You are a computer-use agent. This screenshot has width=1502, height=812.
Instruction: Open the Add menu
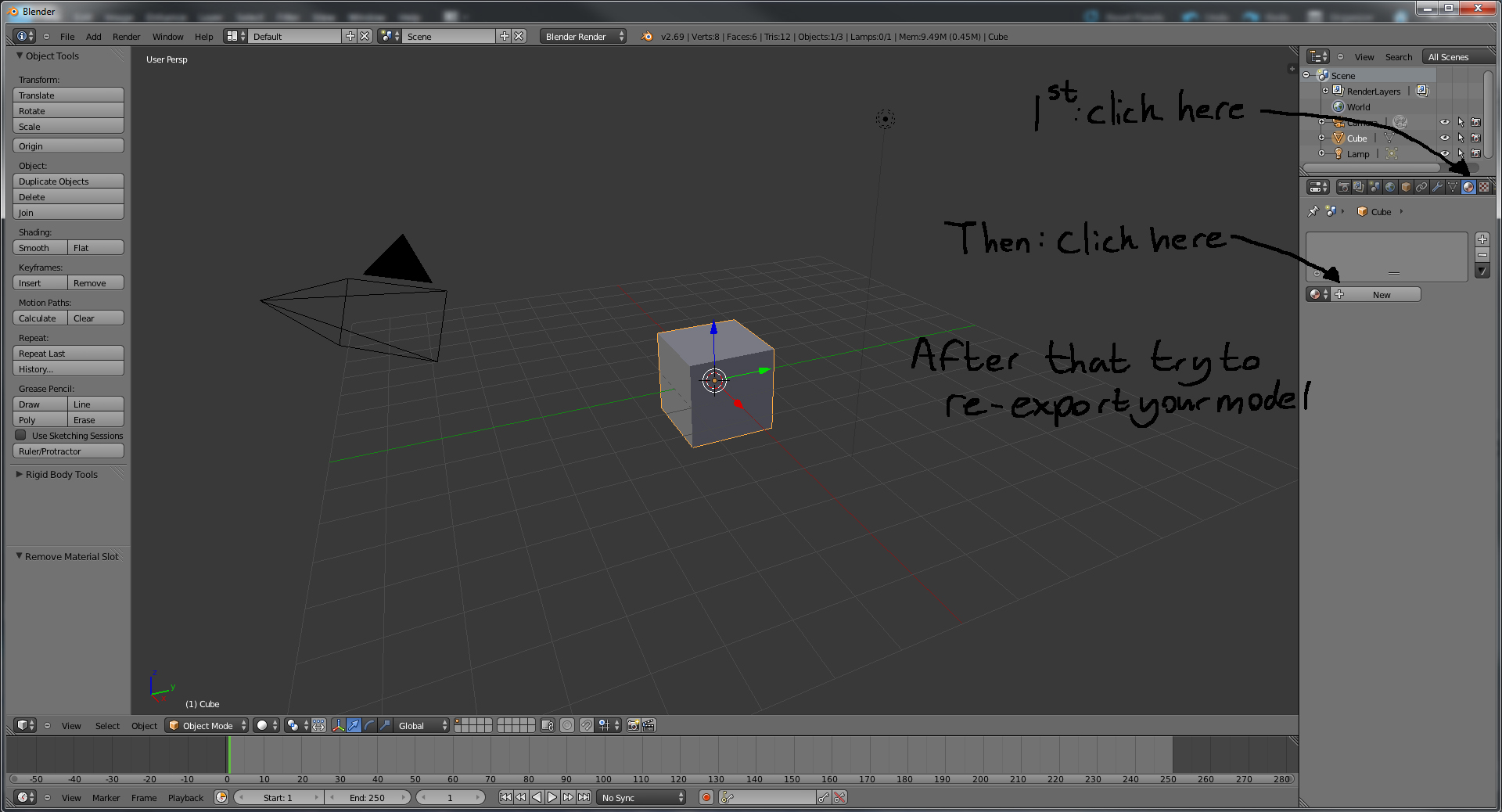coord(94,36)
